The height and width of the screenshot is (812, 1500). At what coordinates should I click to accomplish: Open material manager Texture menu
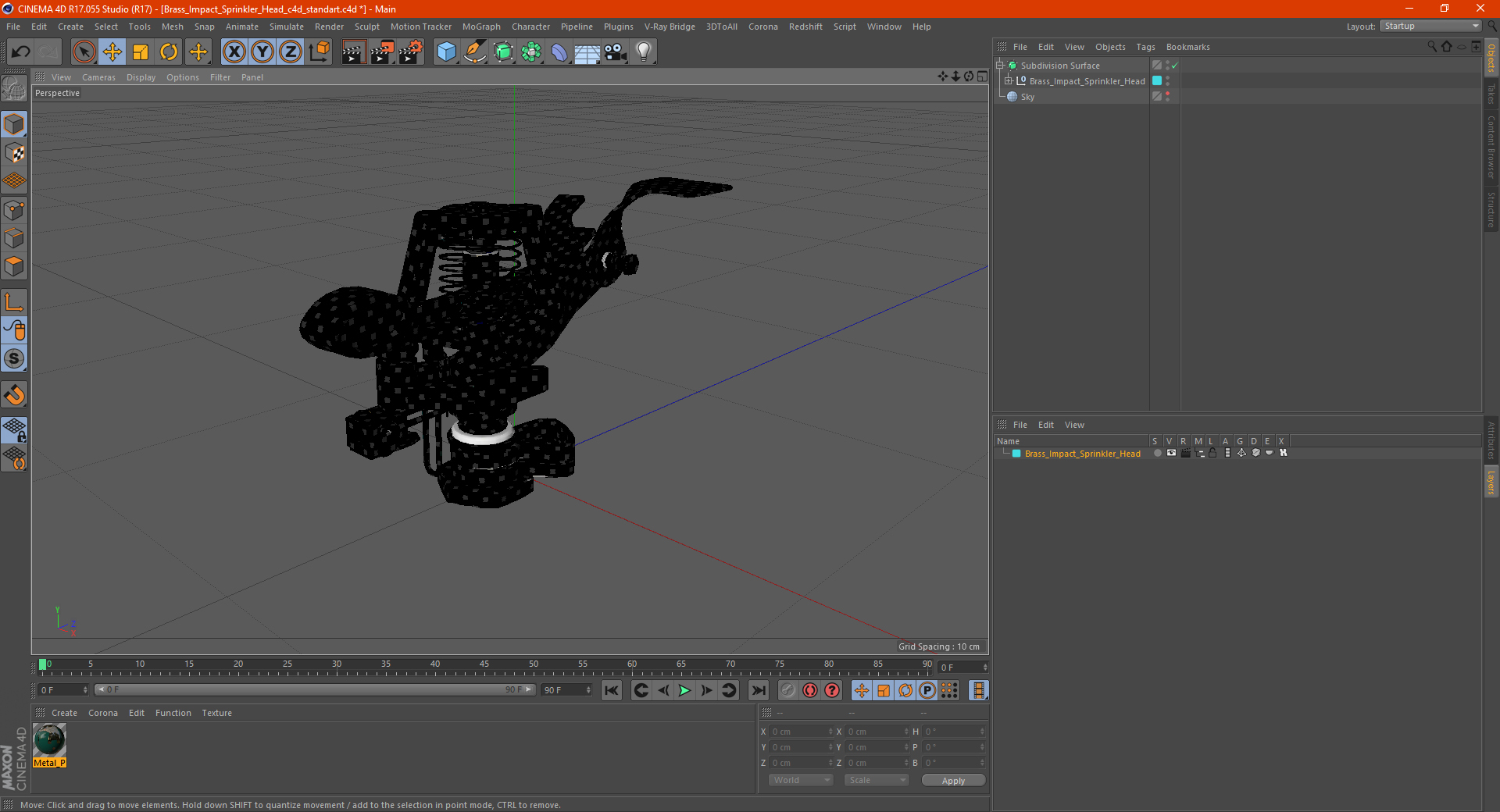[216, 713]
